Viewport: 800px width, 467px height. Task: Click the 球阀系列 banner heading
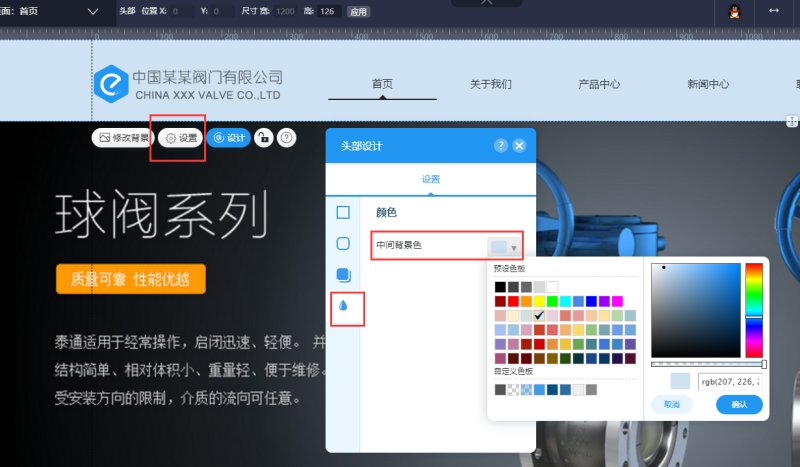pyautogui.click(x=161, y=215)
